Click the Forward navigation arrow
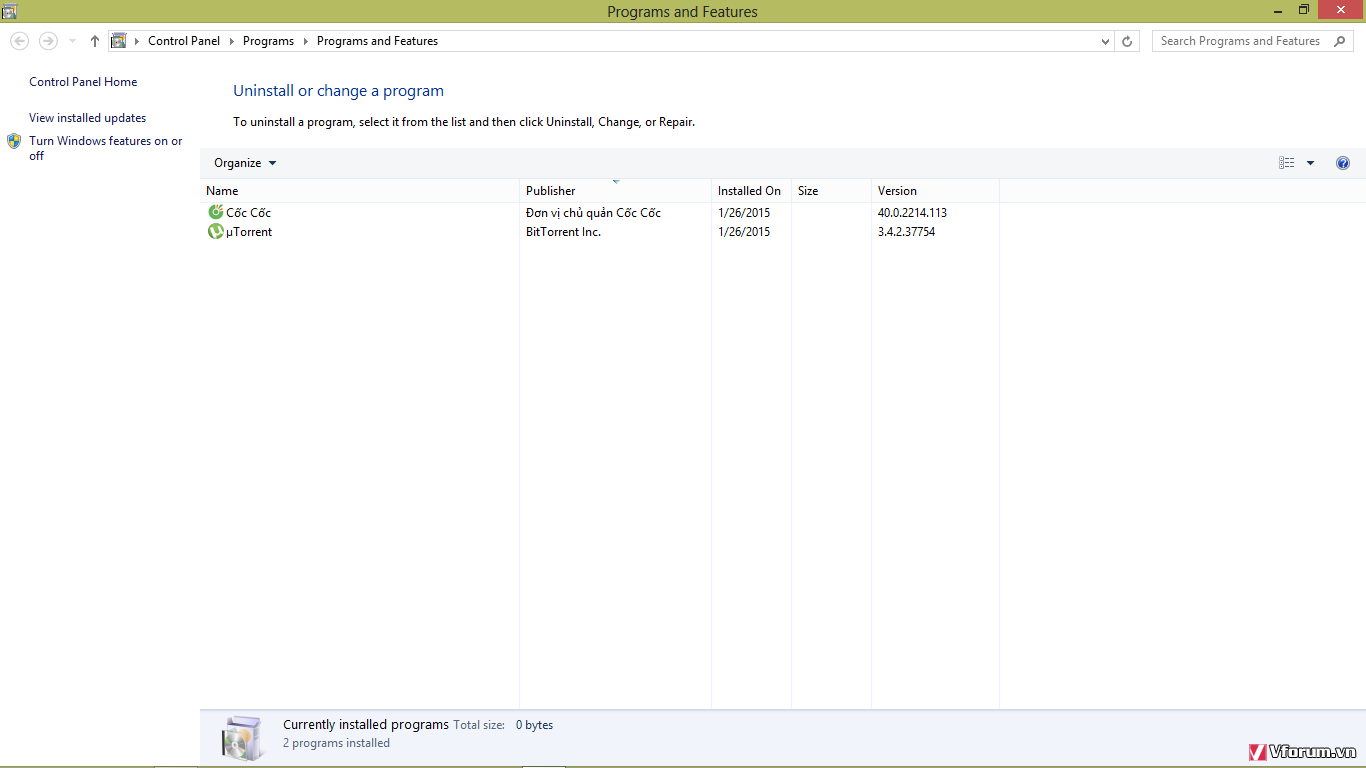The width and height of the screenshot is (1366, 768). click(x=48, y=41)
